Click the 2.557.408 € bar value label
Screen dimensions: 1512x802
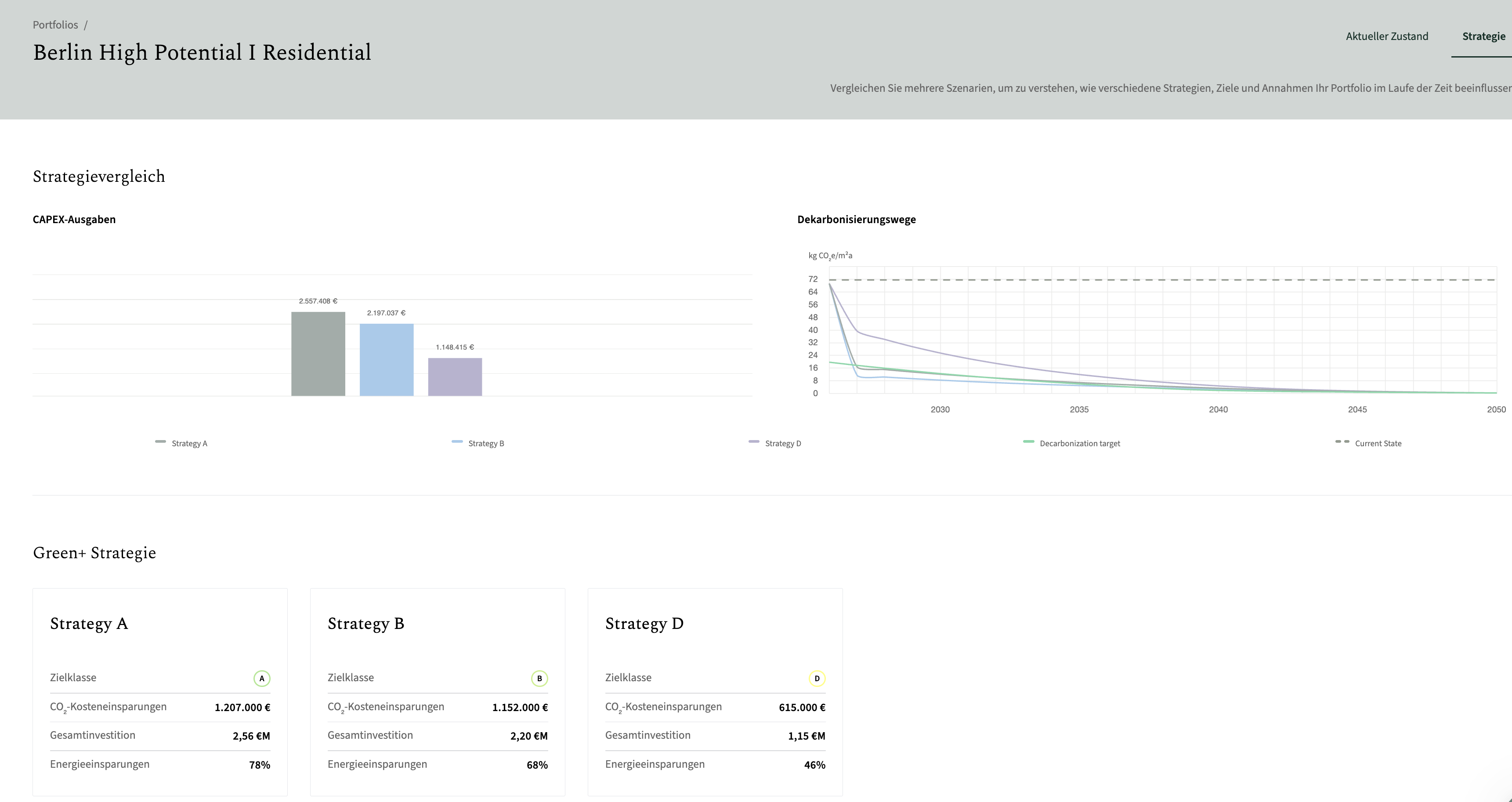tap(318, 301)
